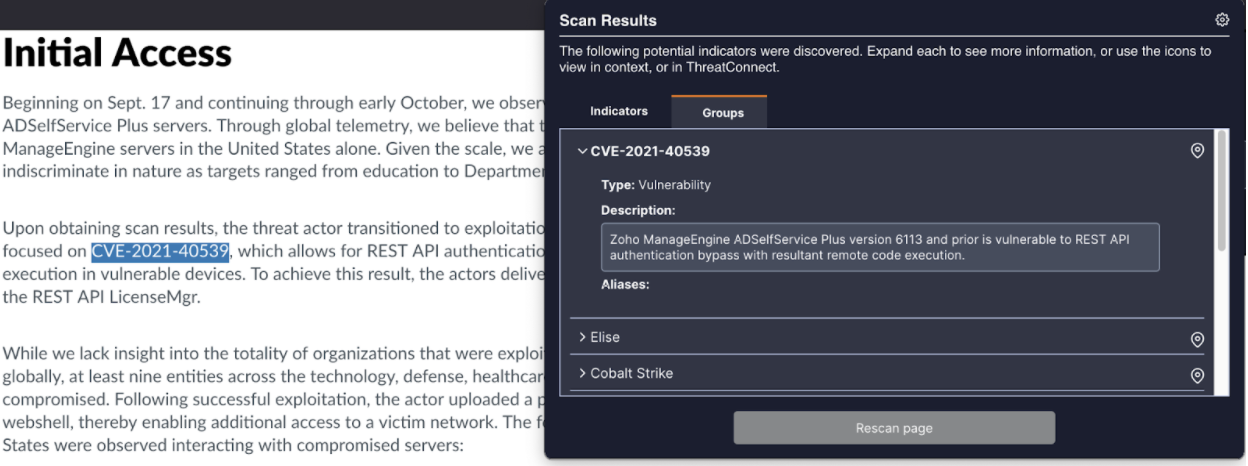Screen dimensions: 1248x466
Task: Click the location pin for CVE-2021-40539
Action: 1197,151
